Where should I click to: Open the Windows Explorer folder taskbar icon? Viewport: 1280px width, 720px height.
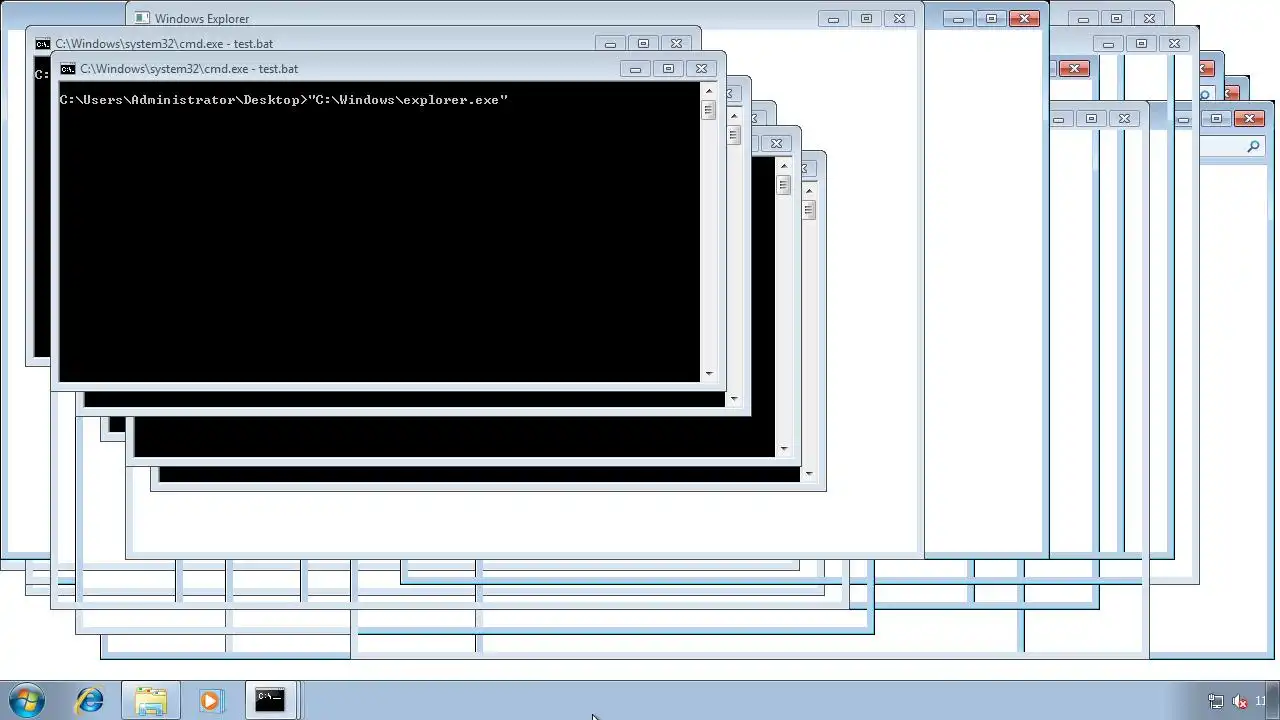tap(150, 700)
